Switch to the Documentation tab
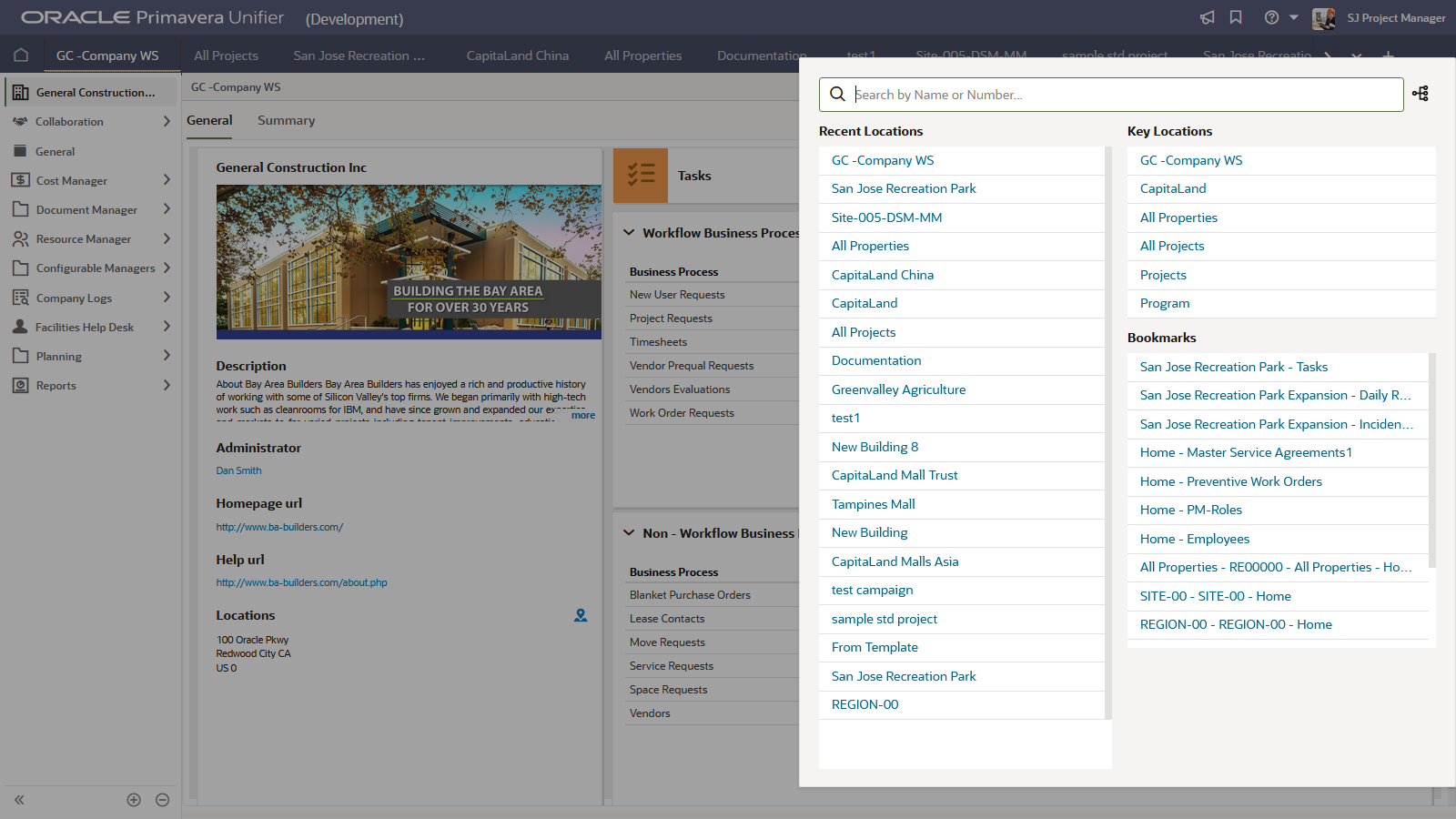The height and width of the screenshot is (819, 1456). tap(761, 56)
